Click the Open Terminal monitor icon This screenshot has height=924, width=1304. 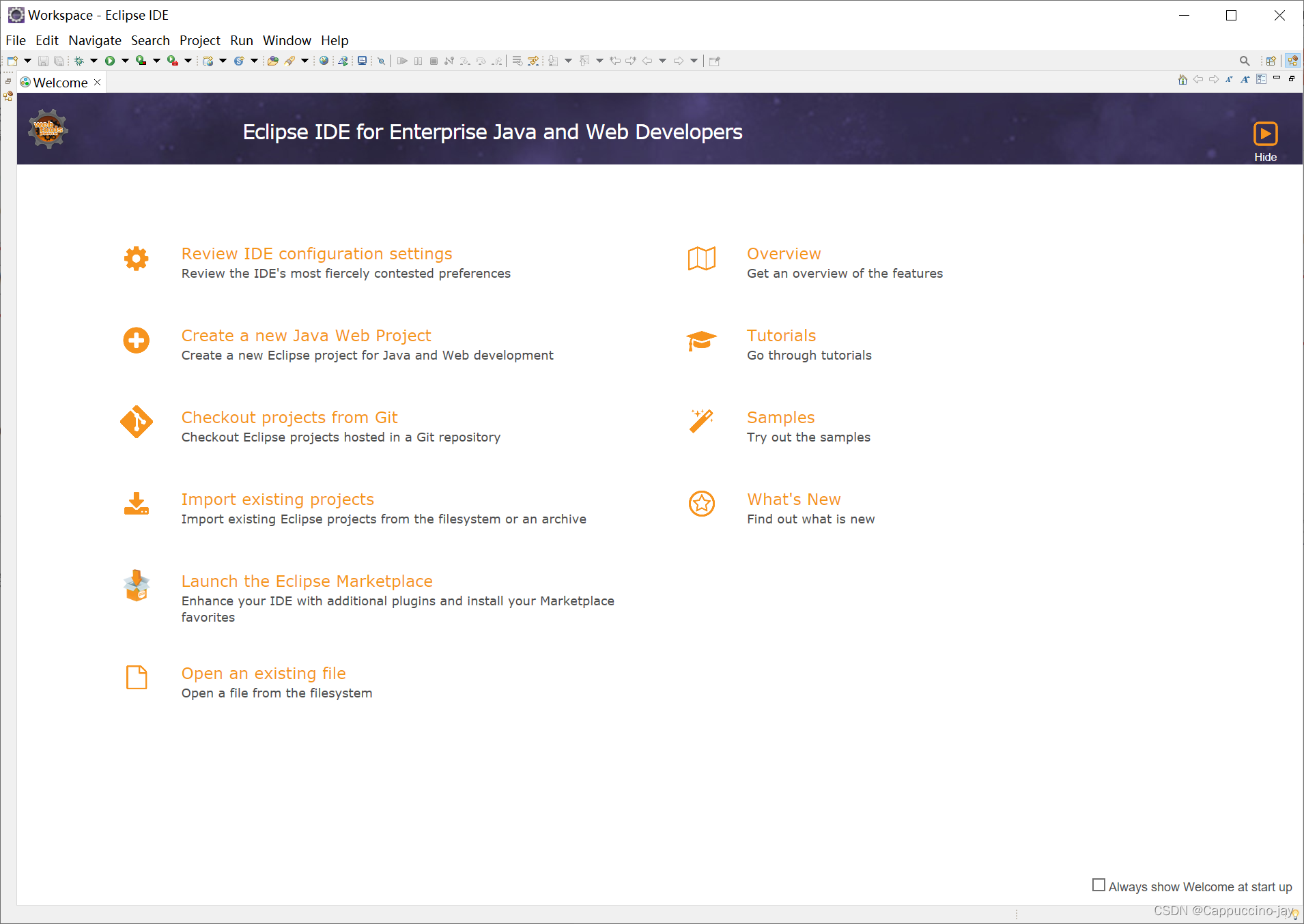point(362,61)
